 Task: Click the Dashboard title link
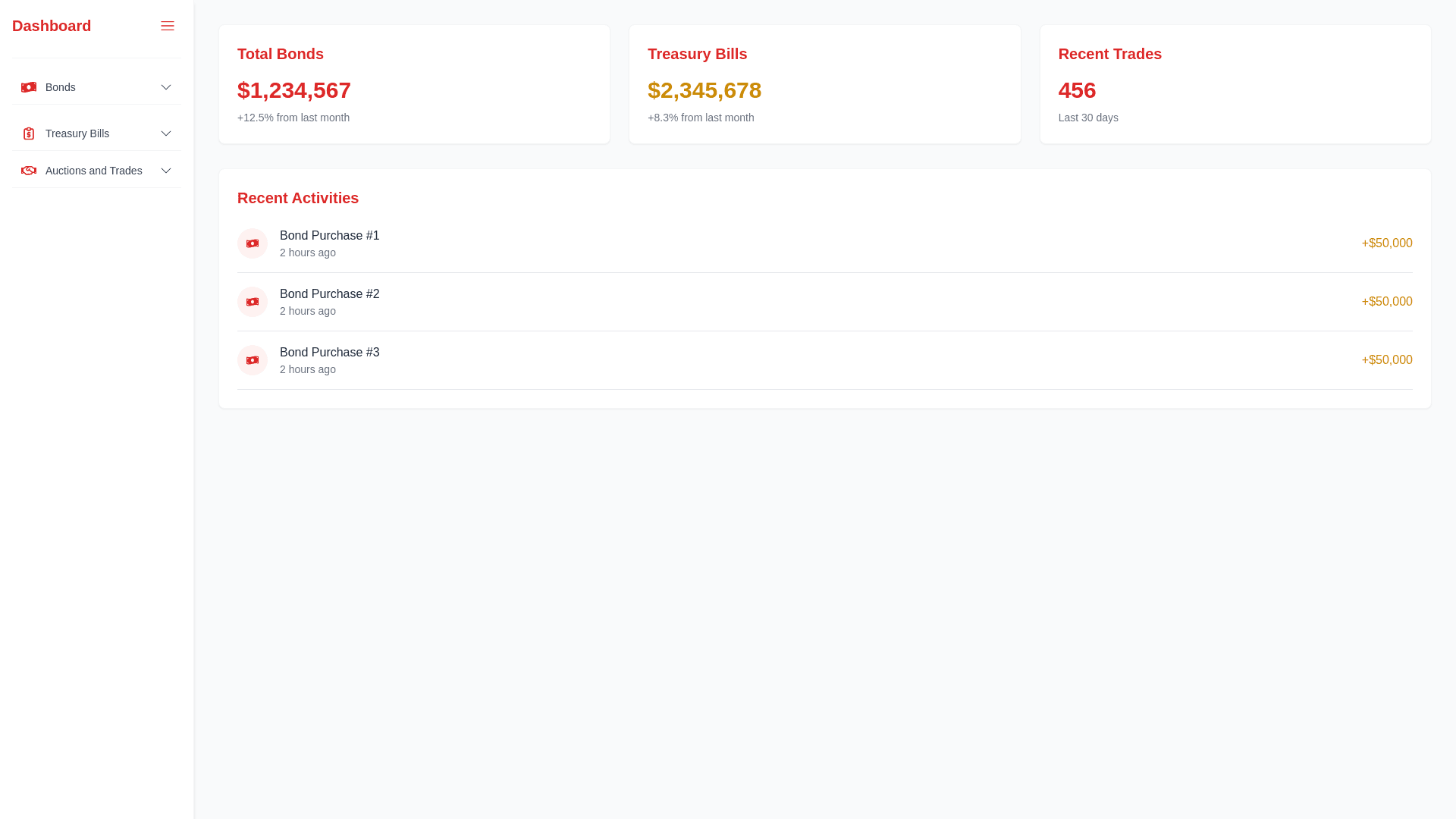pos(52,26)
